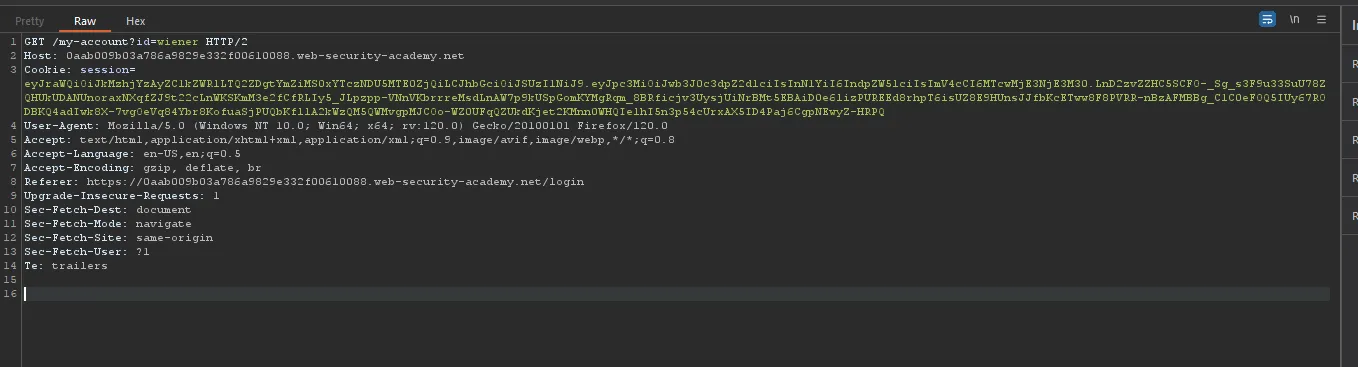Click the 'Accept-Language:' header name
Screen dimensions: 1358x367
point(79,154)
